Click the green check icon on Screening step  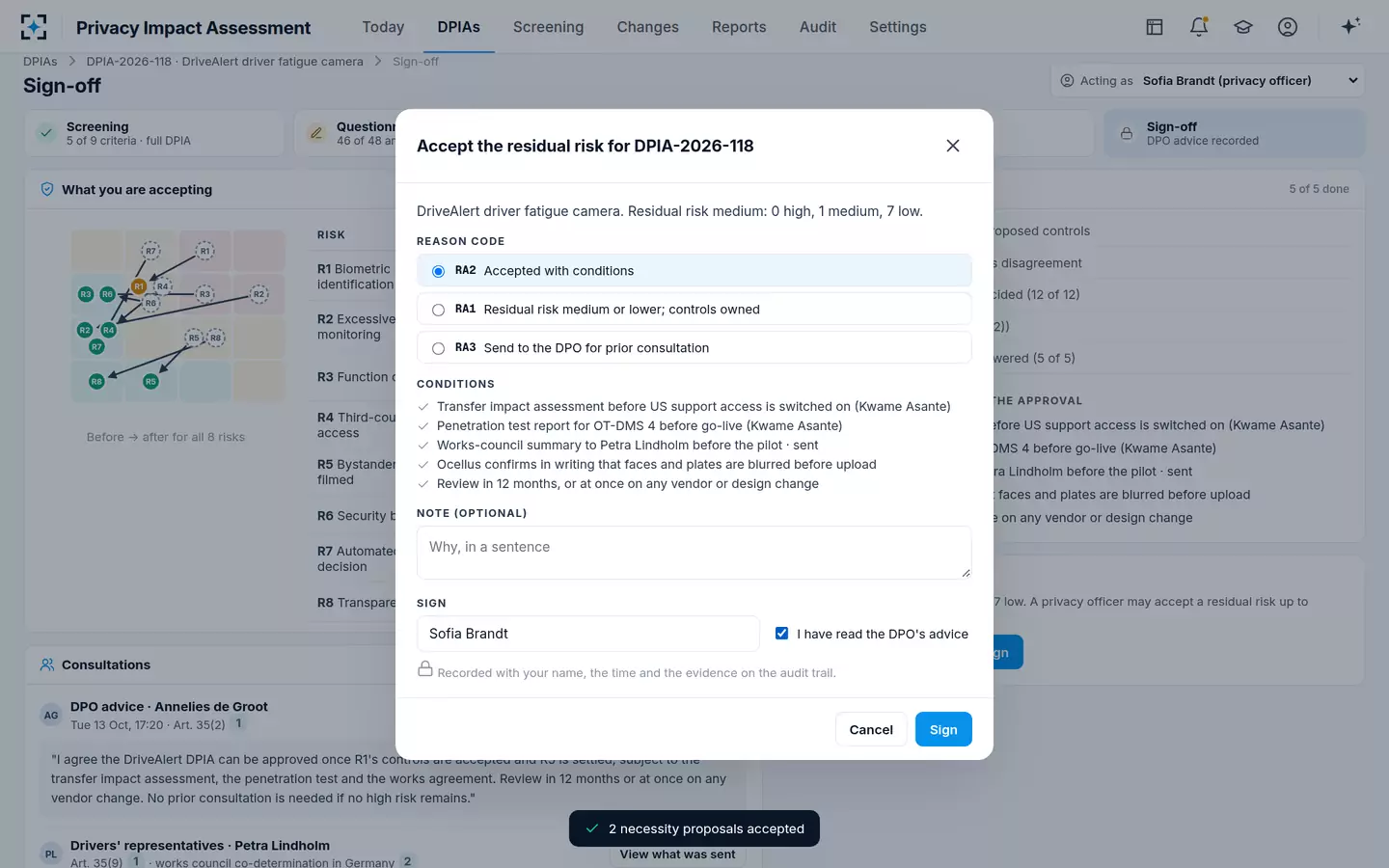tap(46, 133)
